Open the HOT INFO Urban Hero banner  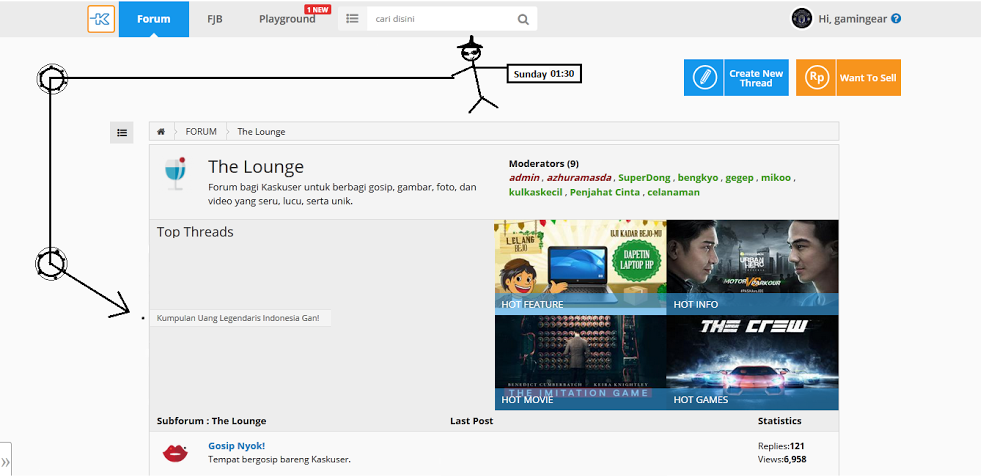752,267
